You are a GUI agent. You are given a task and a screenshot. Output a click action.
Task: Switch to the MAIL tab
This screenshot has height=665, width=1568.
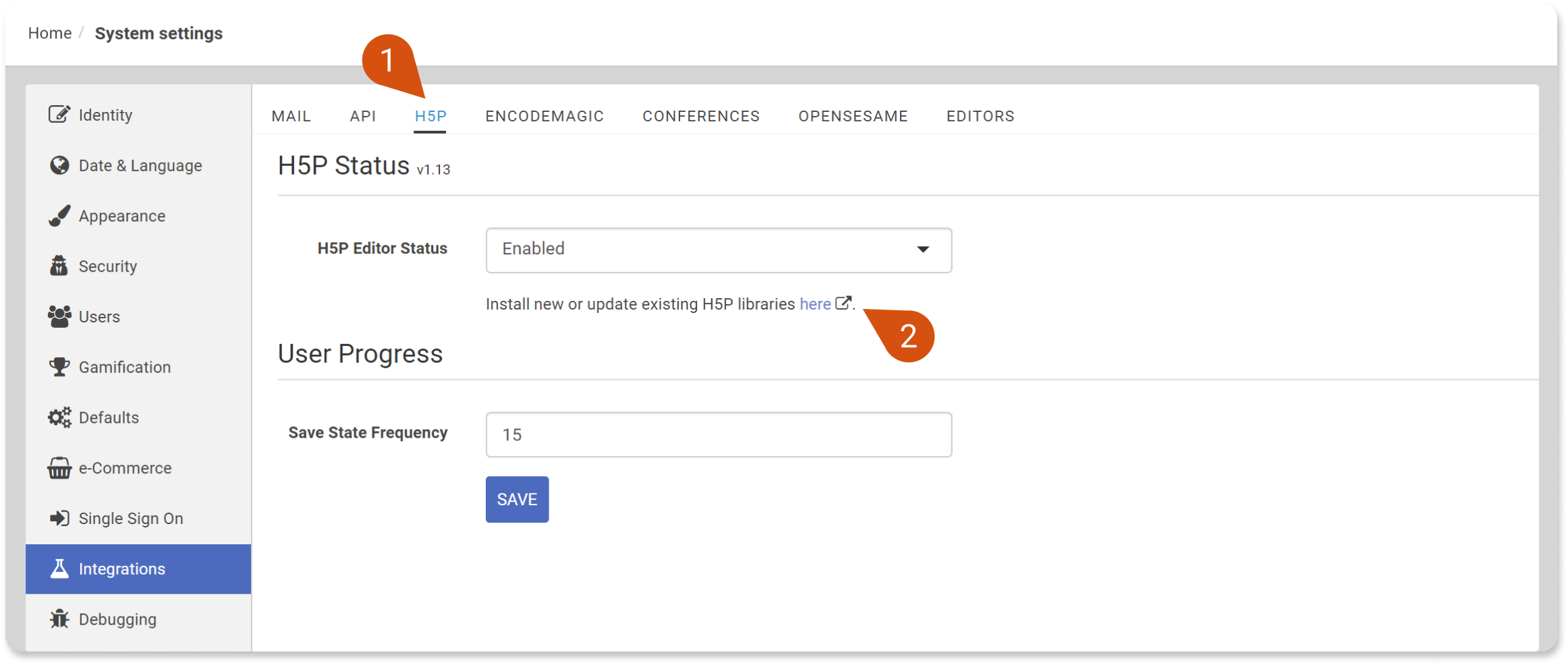point(291,116)
